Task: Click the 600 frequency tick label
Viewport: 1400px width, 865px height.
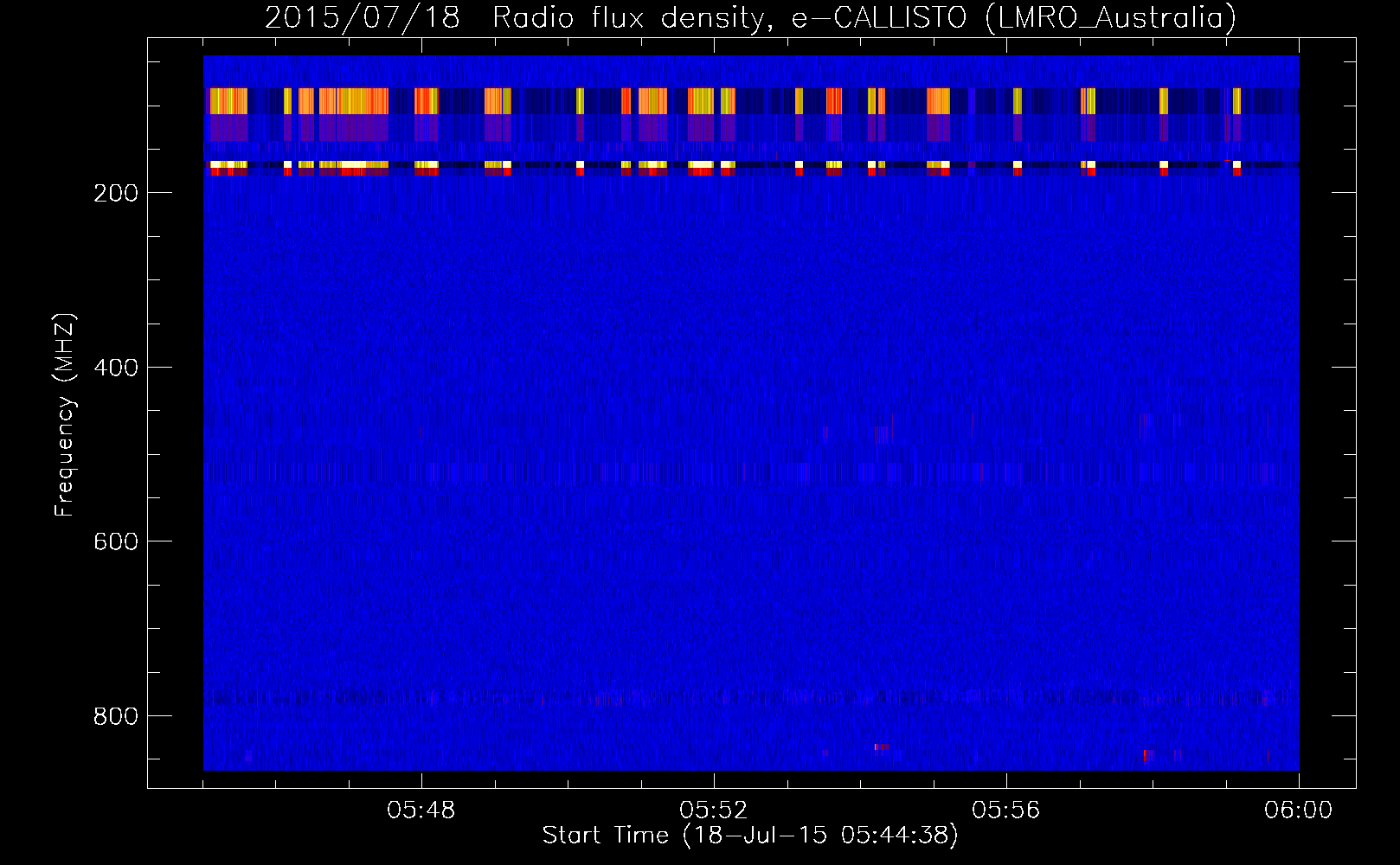Action: [x=115, y=541]
